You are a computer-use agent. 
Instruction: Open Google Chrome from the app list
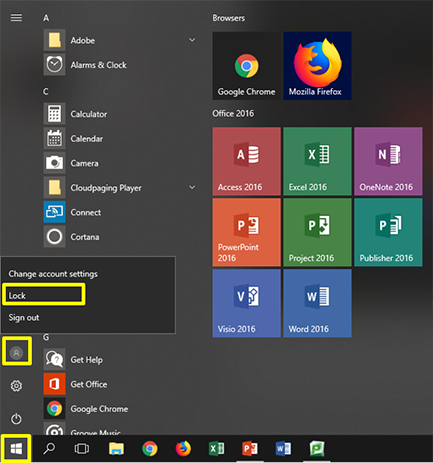coord(120,409)
